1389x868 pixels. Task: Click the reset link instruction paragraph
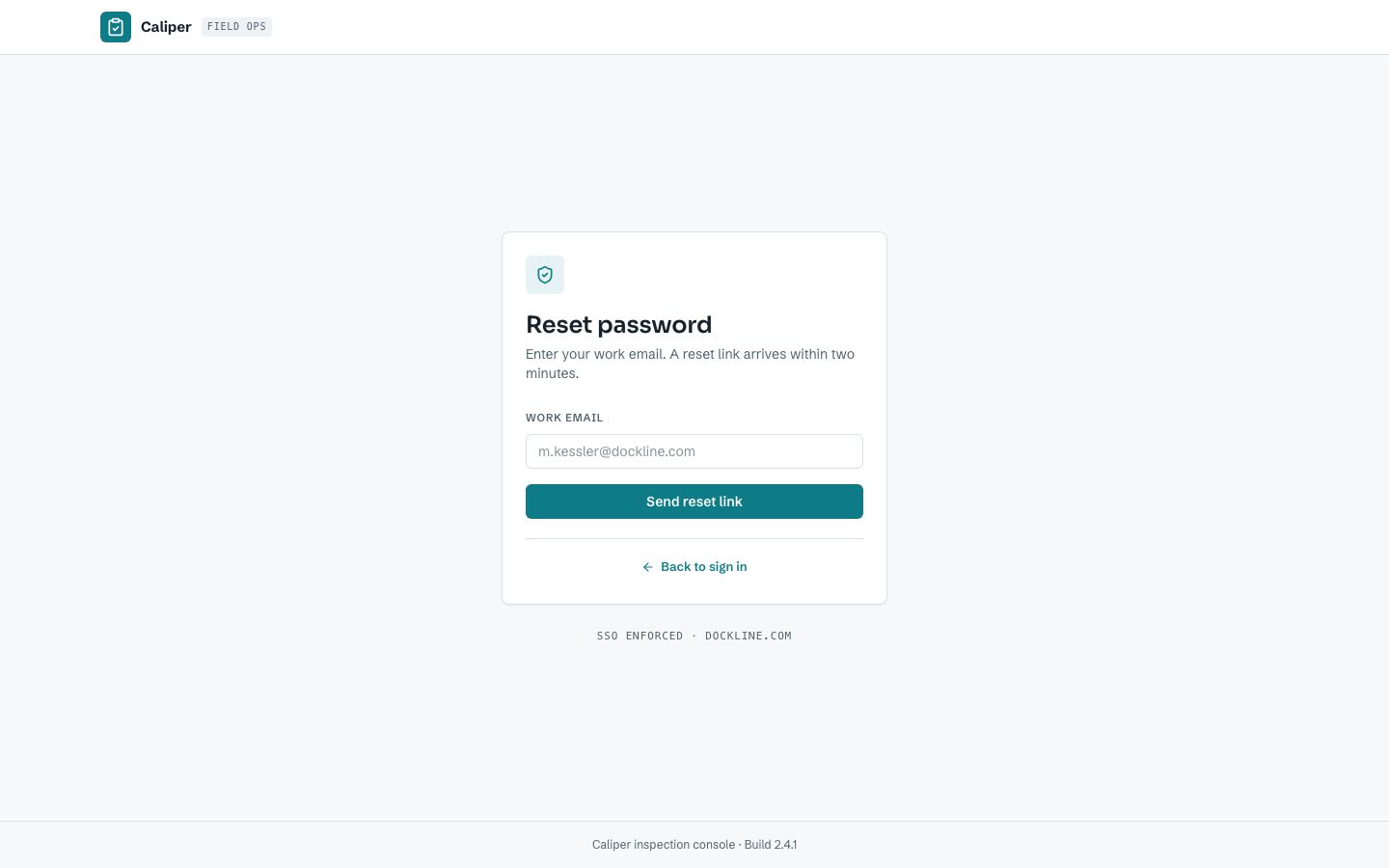[x=691, y=364]
